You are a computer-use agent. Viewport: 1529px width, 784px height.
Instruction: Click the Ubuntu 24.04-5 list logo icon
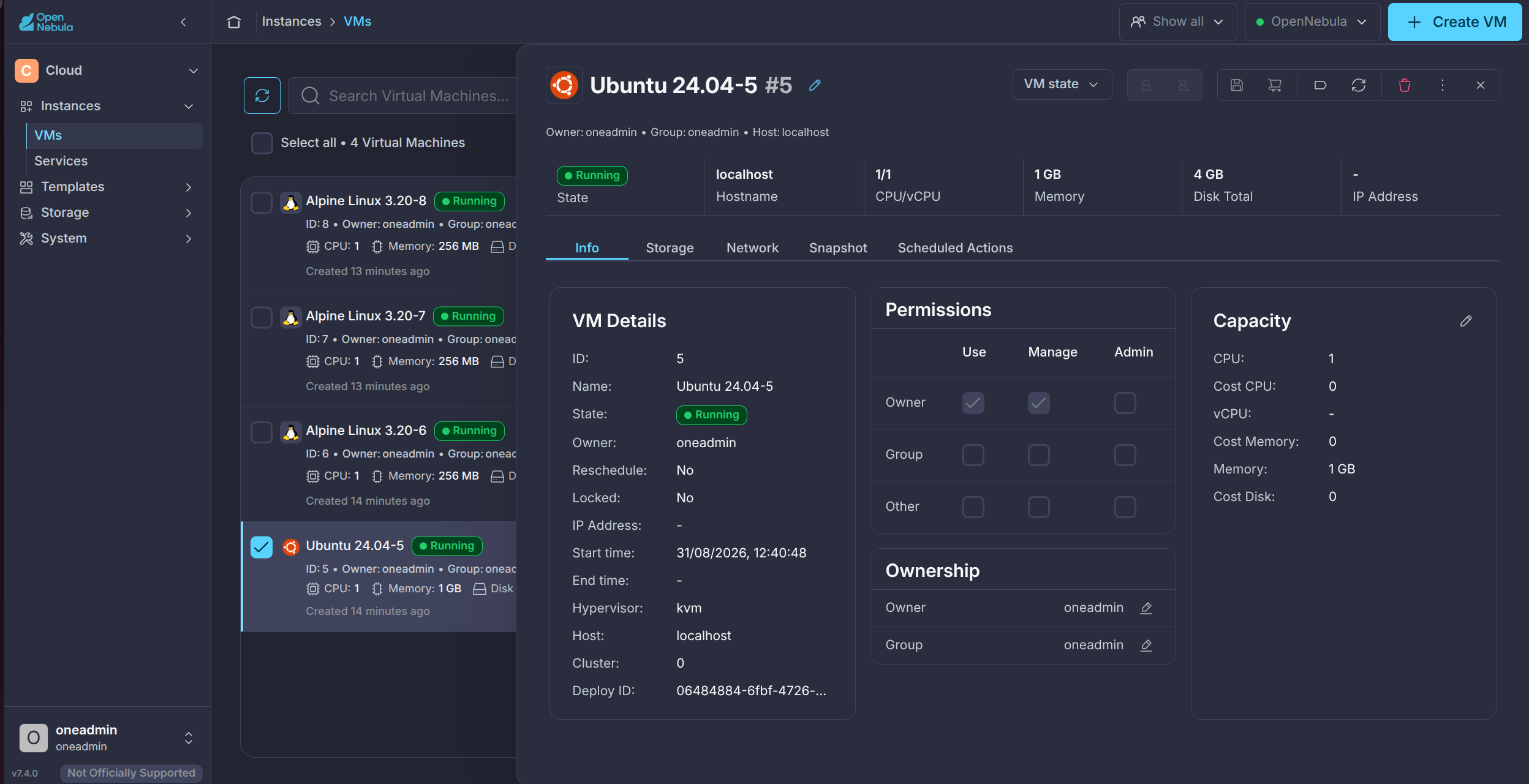pyautogui.click(x=291, y=546)
